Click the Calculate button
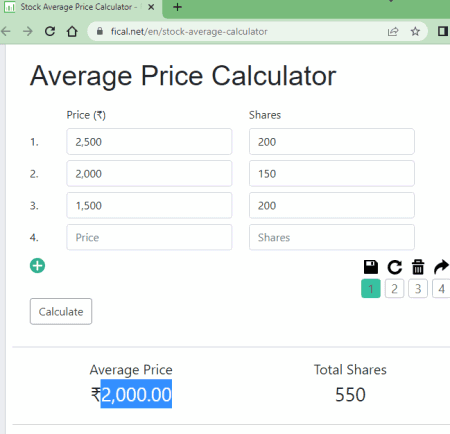The height and width of the screenshot is (434, 450). pos(61,311)
